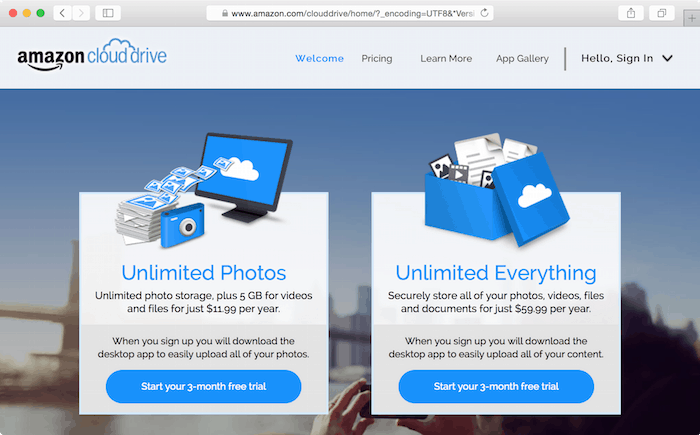Image resolution: width=700 pixels, height=435 pixels.
Task: Click the $11.99 per year description
Action: pos(204,302)
